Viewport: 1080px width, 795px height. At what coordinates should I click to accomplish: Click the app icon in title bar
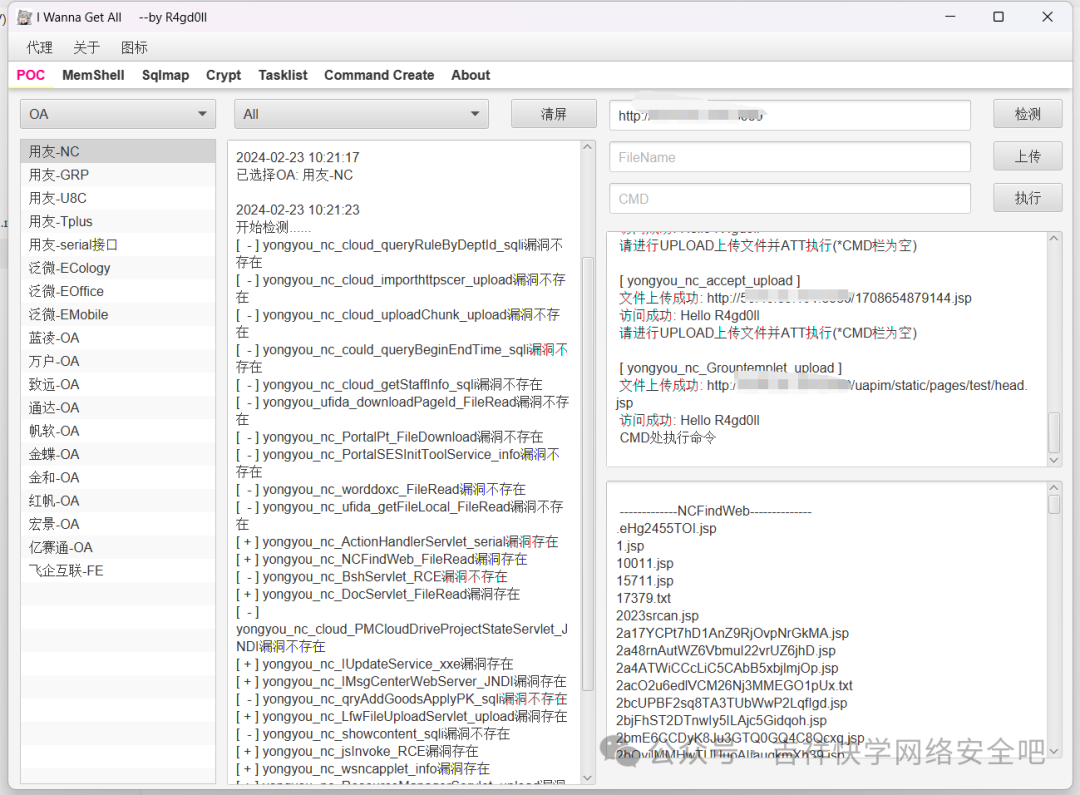[24, 17]
